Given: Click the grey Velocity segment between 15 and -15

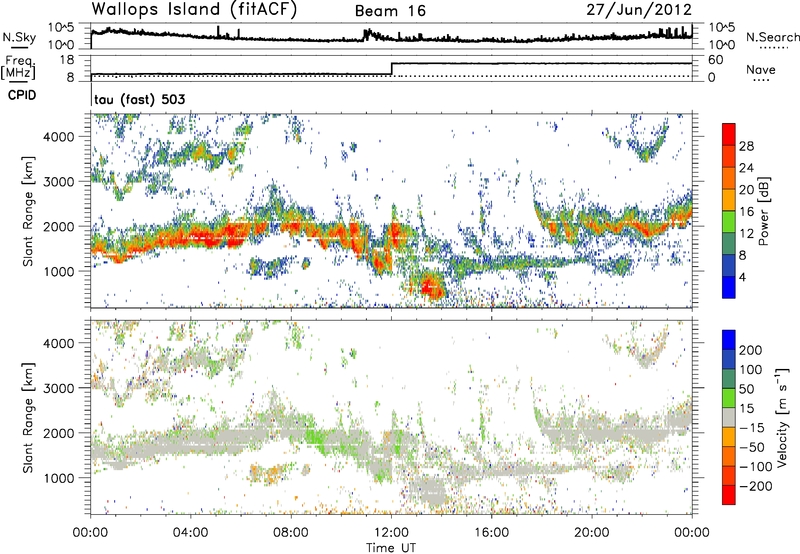Looking at the screenshot, I should point(729,417).
